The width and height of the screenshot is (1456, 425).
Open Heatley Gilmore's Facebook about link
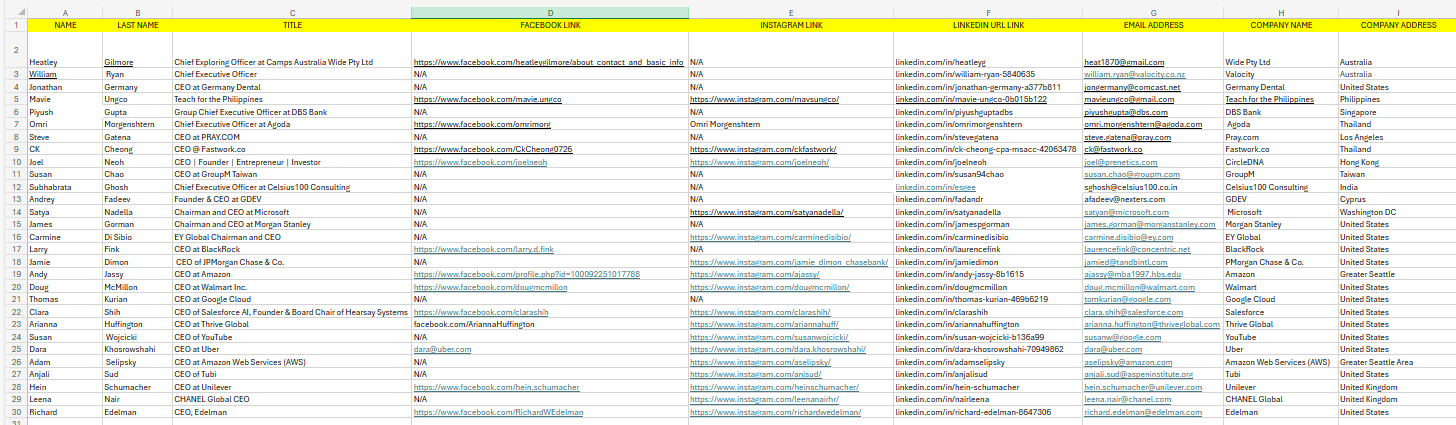(x=548, y=62)
